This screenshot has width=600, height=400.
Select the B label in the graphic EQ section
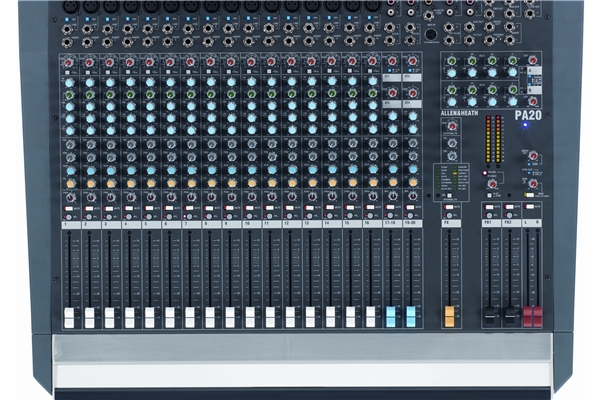pyautogui.click(x=534, y=90)
